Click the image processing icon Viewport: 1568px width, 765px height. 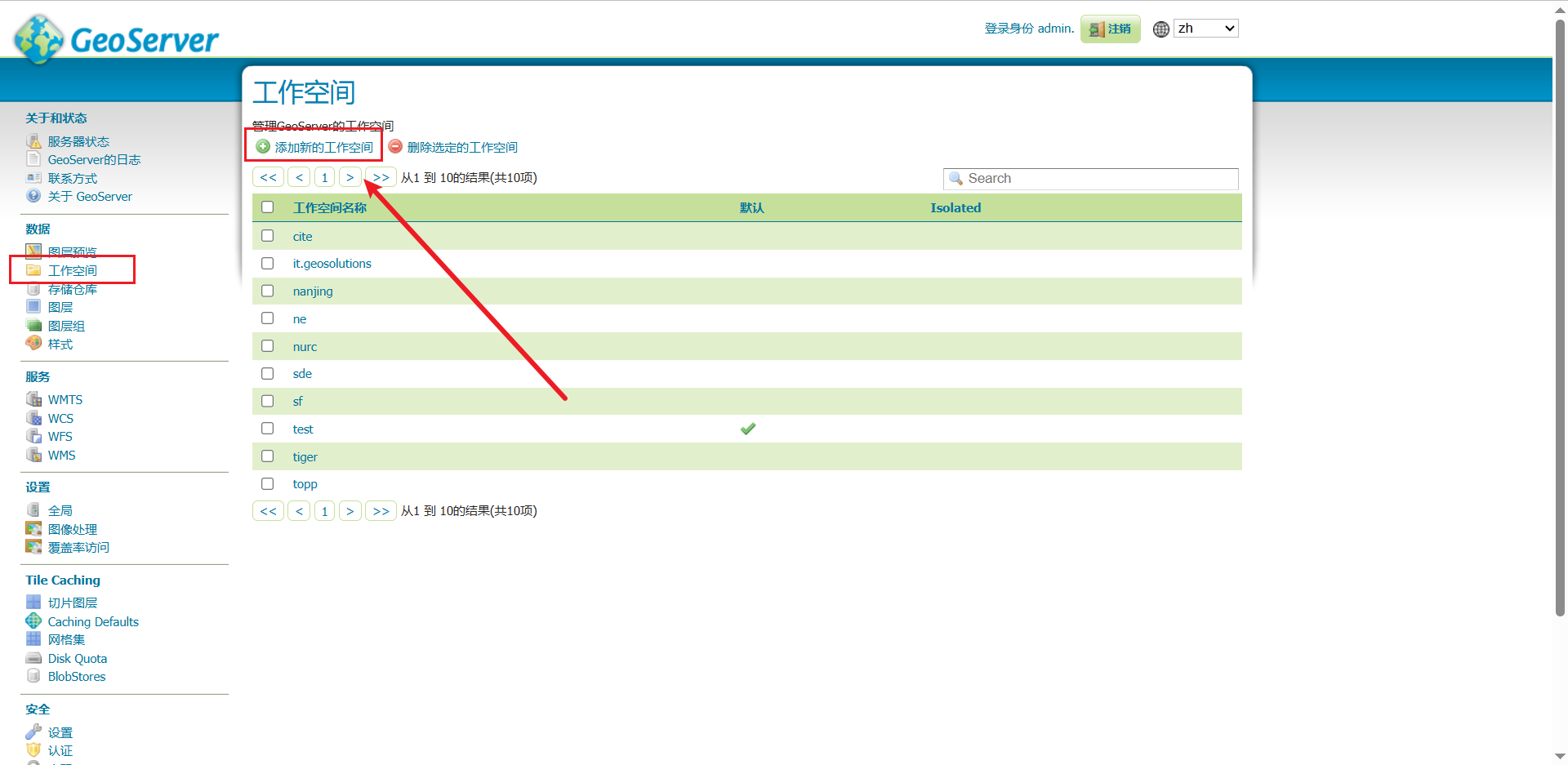point(33,529)
